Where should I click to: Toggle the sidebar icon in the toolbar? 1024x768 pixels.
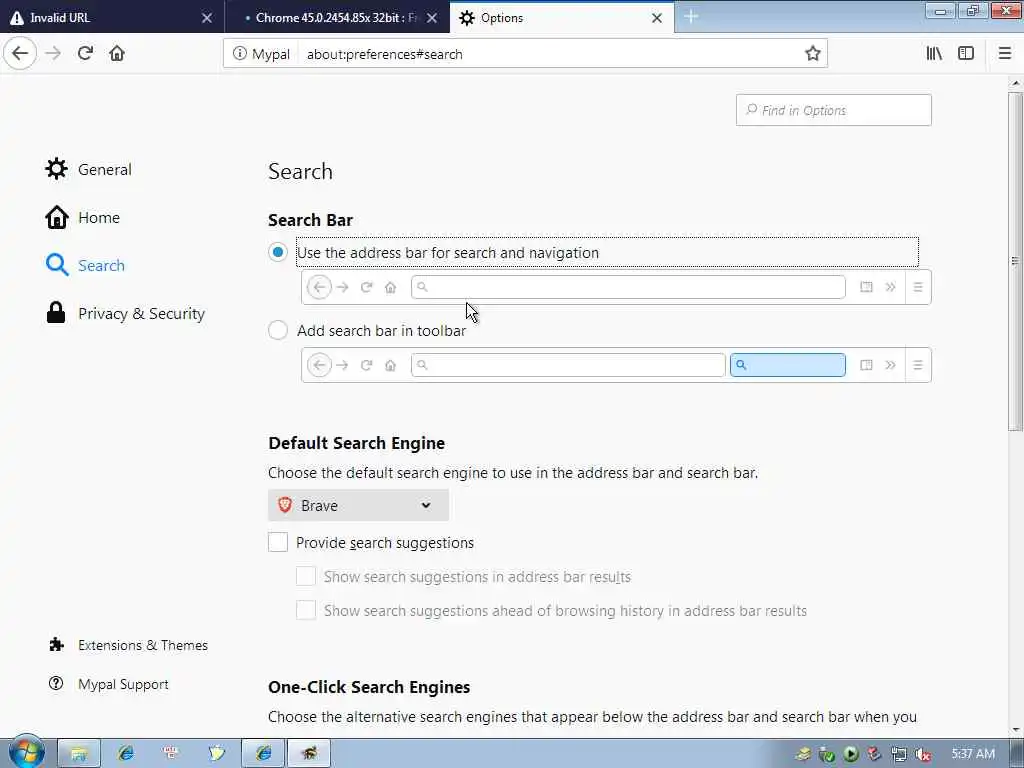click(x=966, y=54)
